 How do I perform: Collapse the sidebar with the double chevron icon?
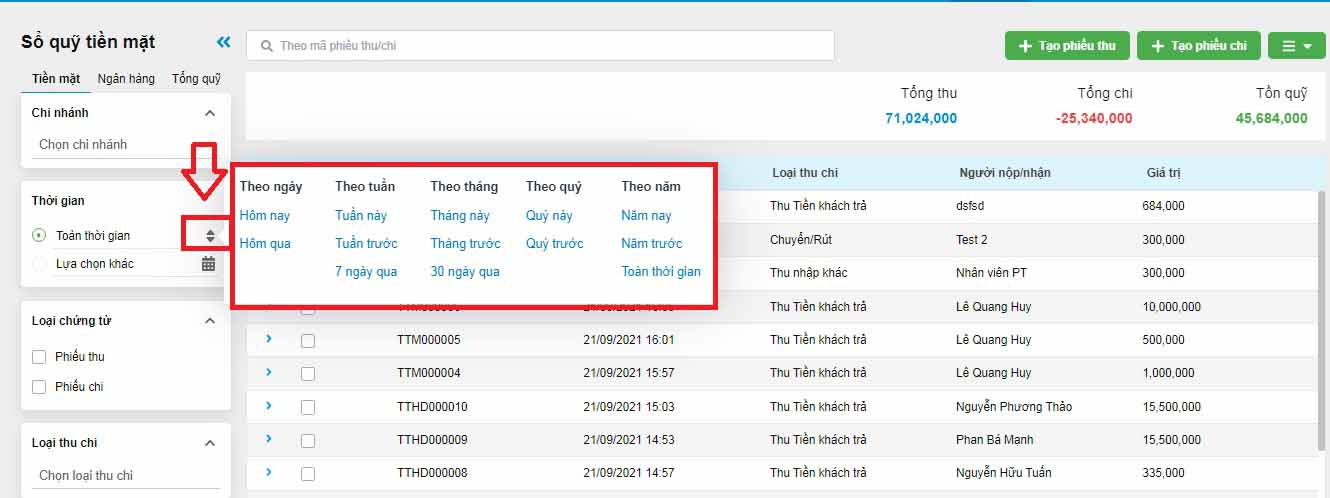[223, 42]
